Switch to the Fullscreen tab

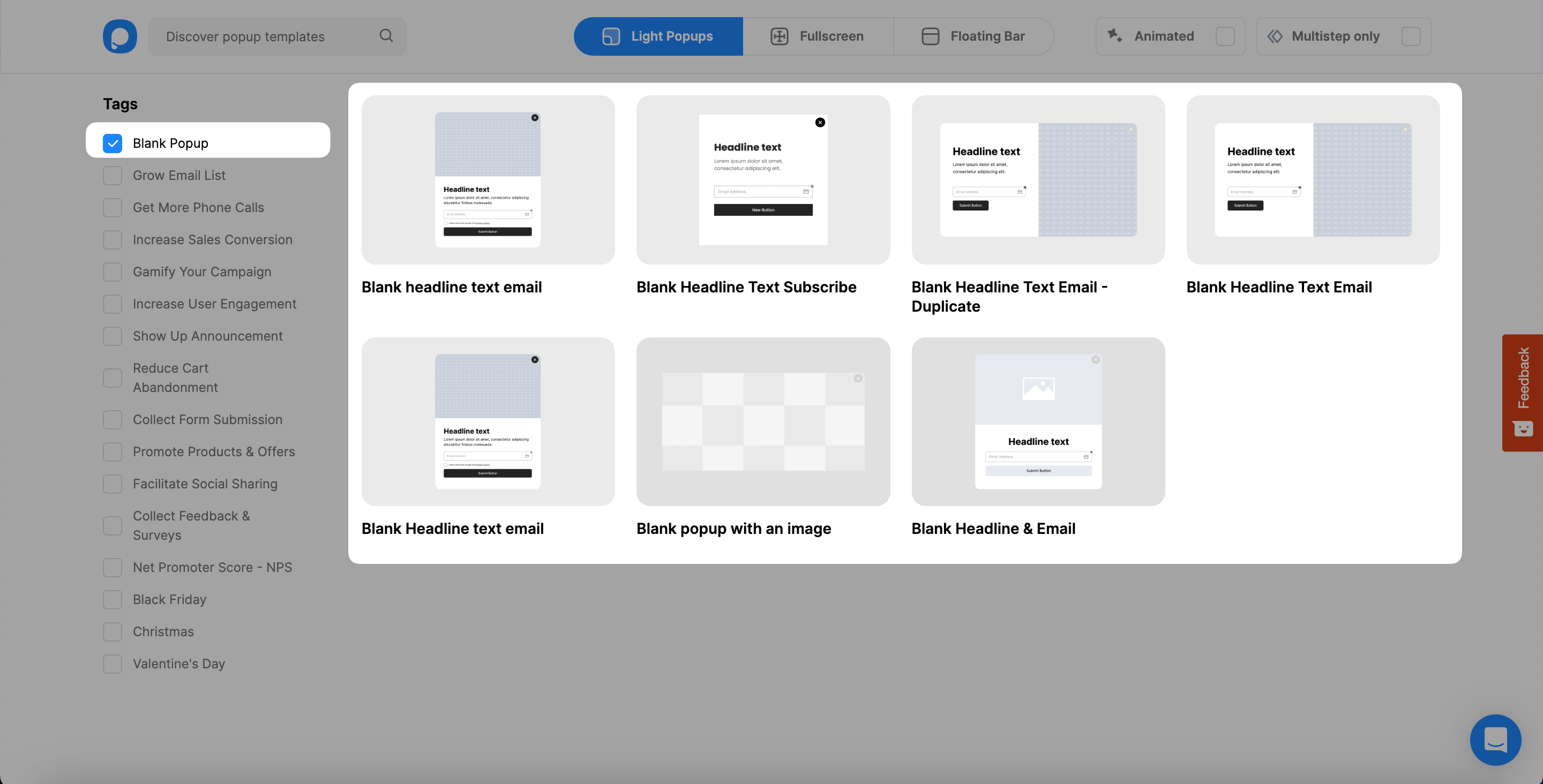point(818,36)
